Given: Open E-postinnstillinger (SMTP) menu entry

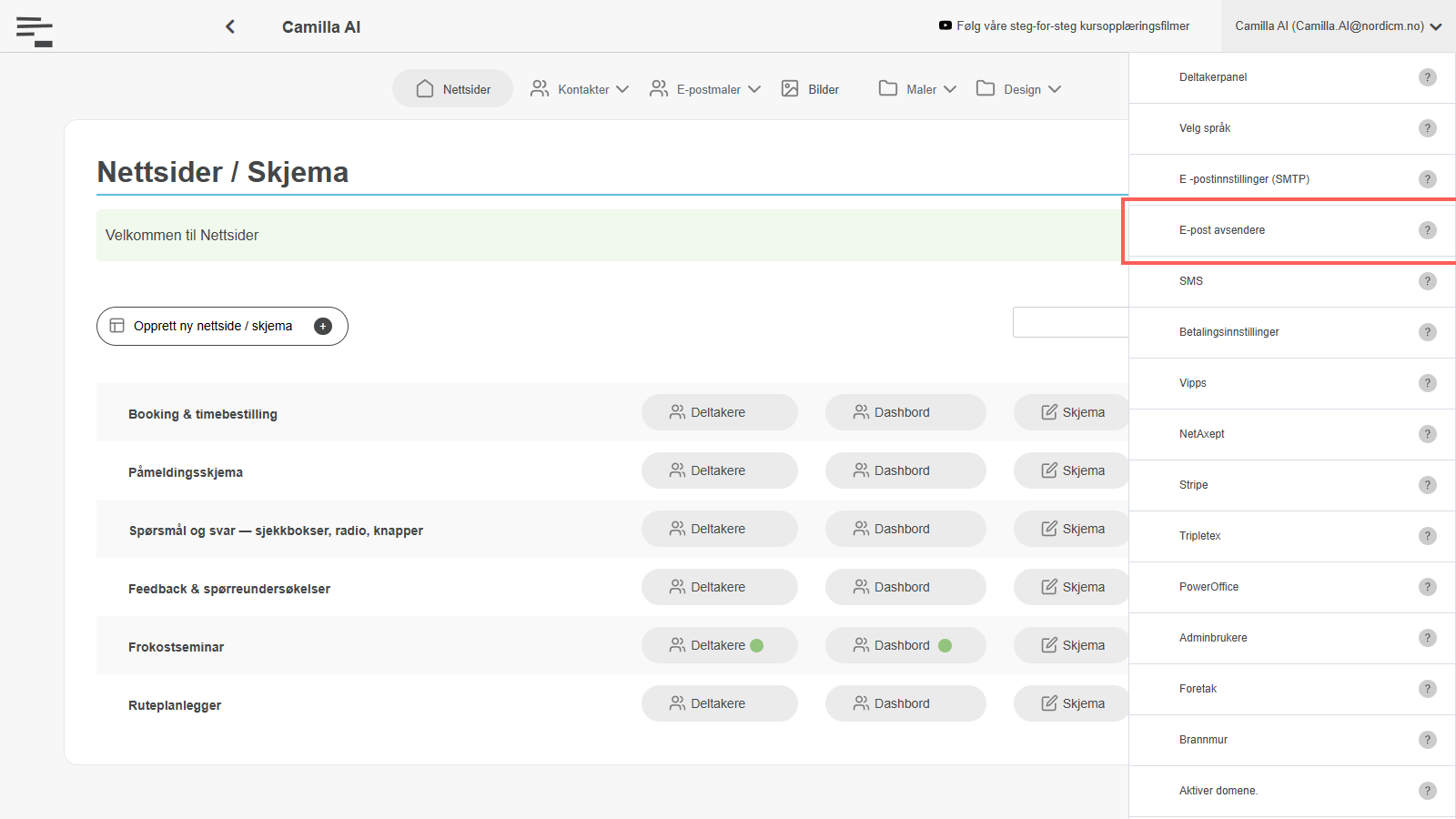Looking at the screenshot, I should tap(1292, 179).
